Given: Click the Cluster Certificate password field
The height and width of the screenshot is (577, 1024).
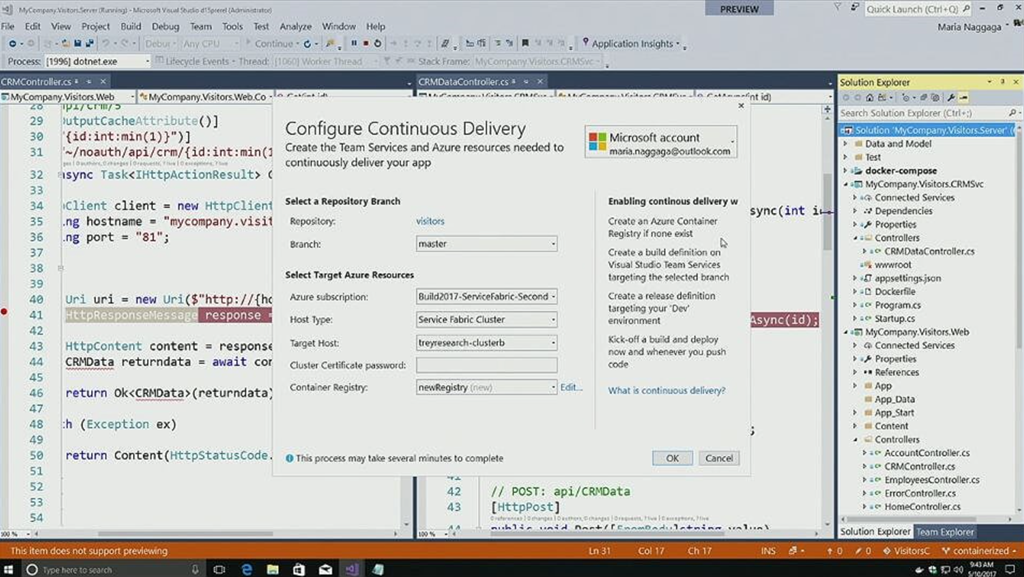Looking at the screenshot, I should (487, 365).
